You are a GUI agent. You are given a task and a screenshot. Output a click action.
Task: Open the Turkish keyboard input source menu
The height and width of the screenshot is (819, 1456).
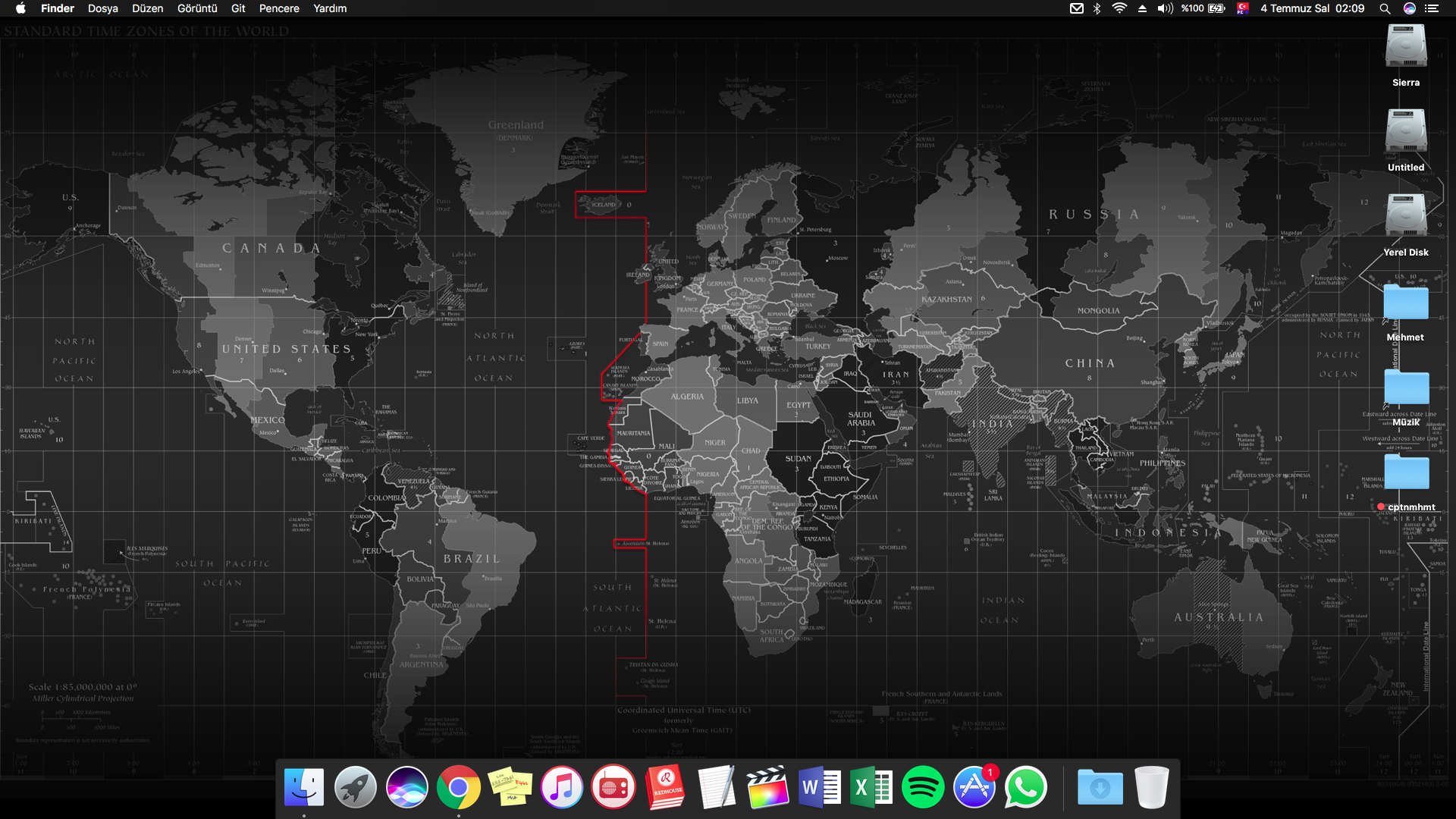1242,8
